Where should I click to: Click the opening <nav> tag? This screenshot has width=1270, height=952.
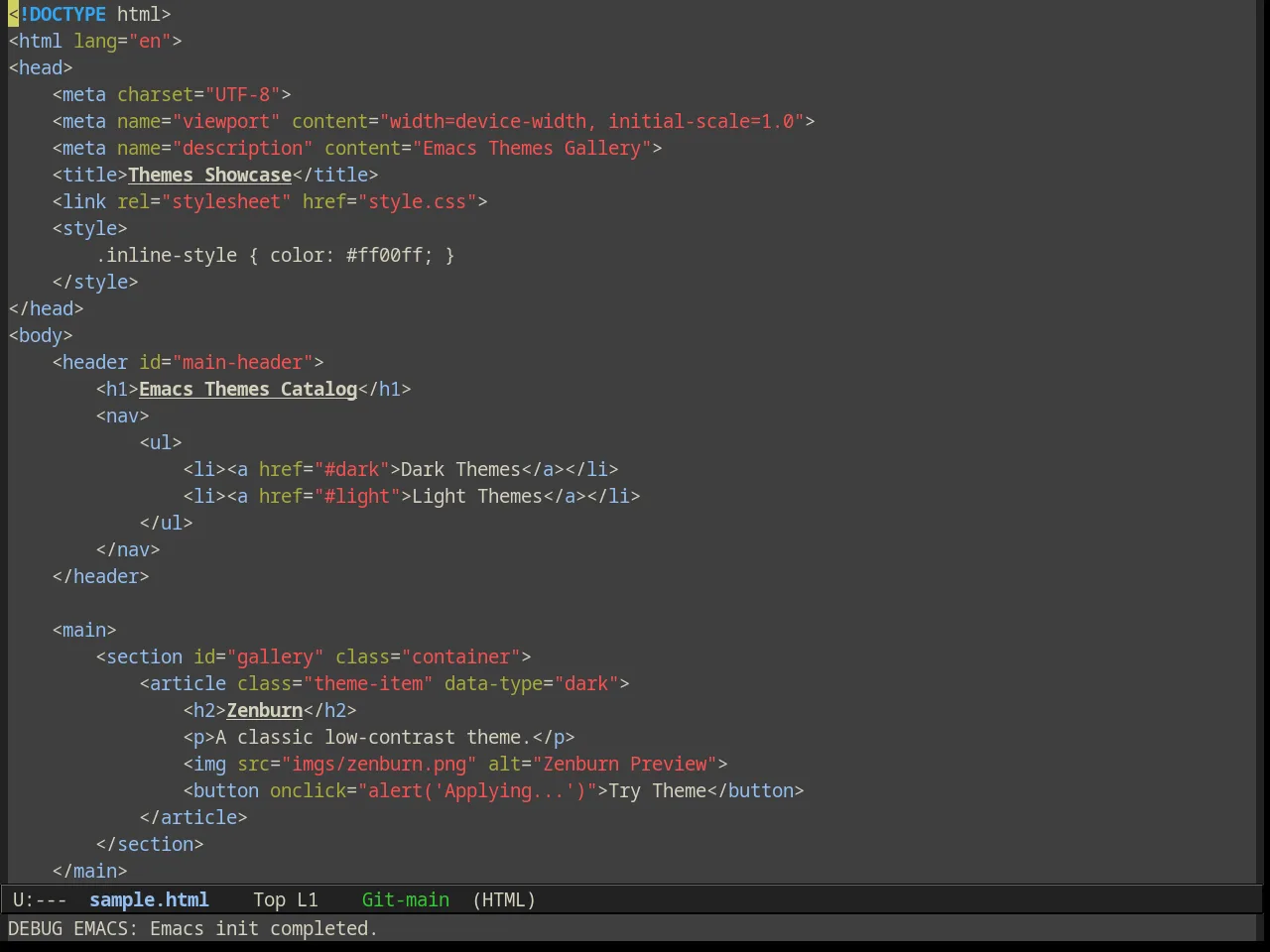(x=122, y=416)
